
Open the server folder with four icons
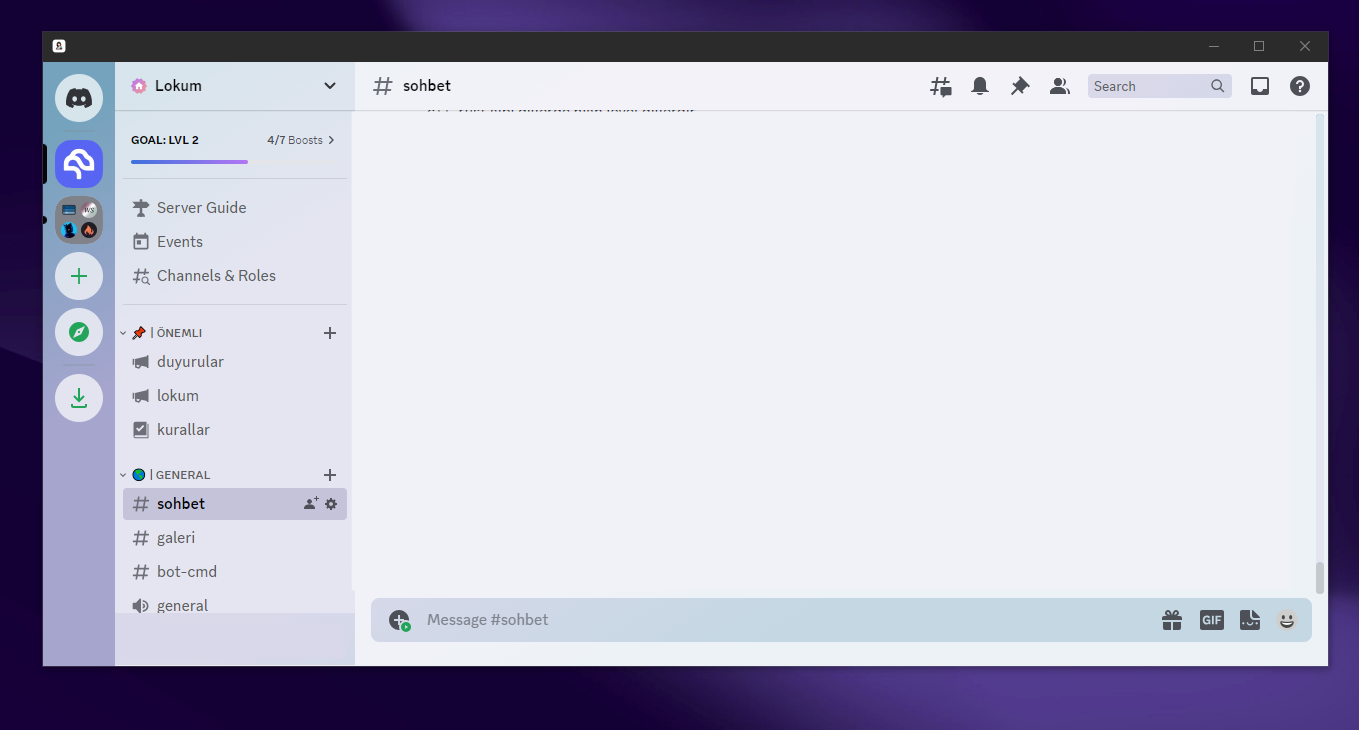pyautogui.click(x=79, y=220)
